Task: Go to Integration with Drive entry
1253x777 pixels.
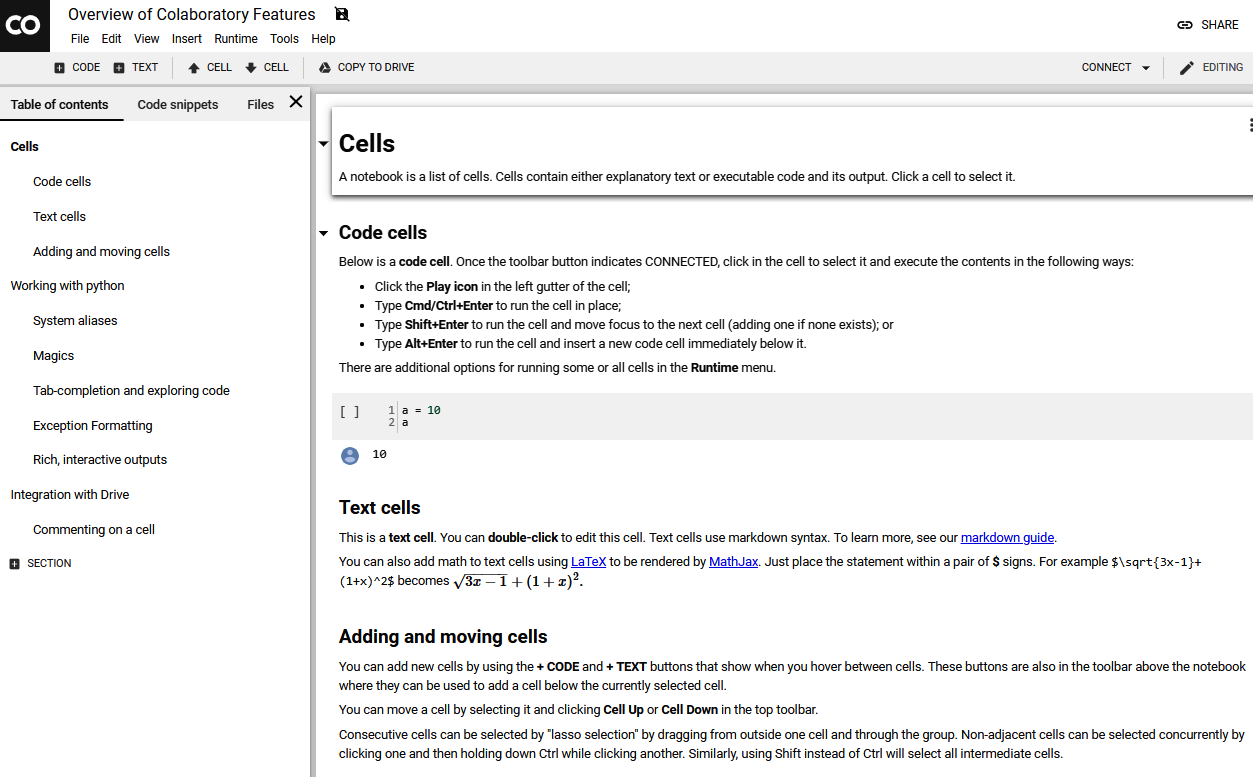Action: (x=70, y=495)
